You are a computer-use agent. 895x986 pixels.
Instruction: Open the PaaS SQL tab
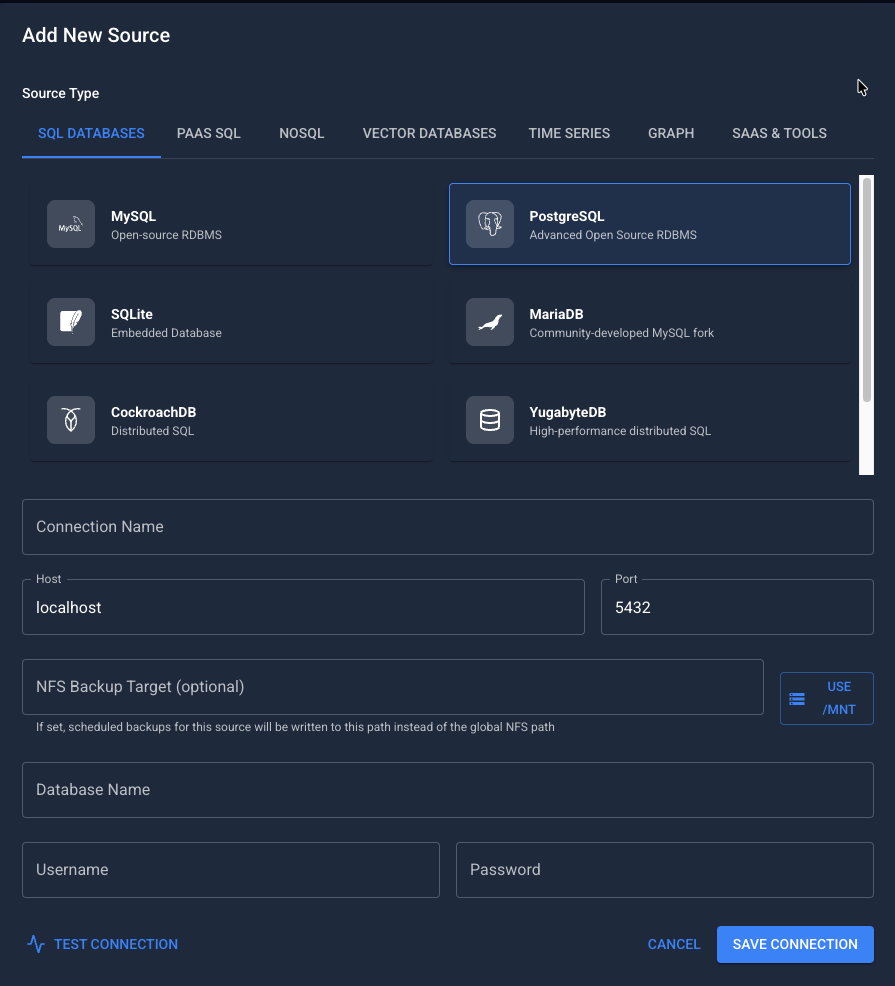(209, 133)
